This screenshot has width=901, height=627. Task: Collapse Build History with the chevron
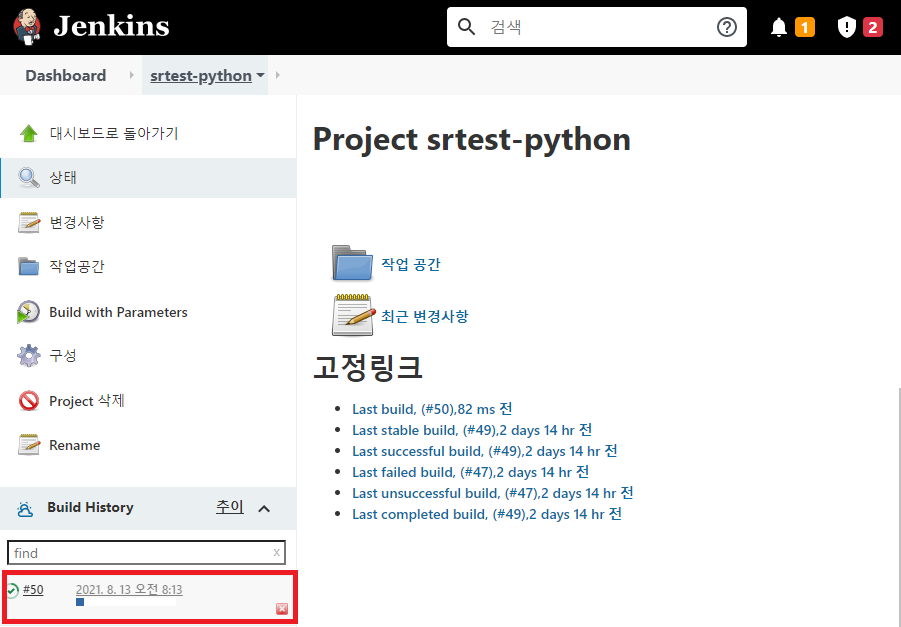264,509
